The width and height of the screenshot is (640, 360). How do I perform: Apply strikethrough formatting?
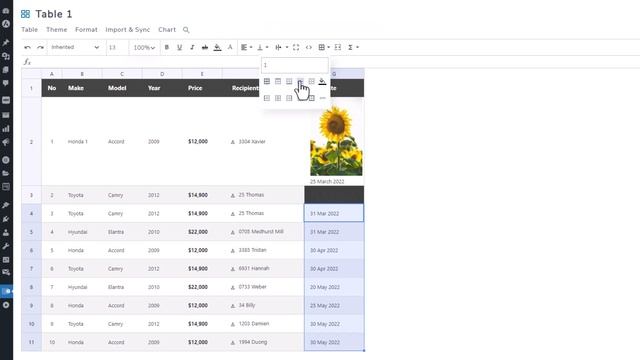205,47
